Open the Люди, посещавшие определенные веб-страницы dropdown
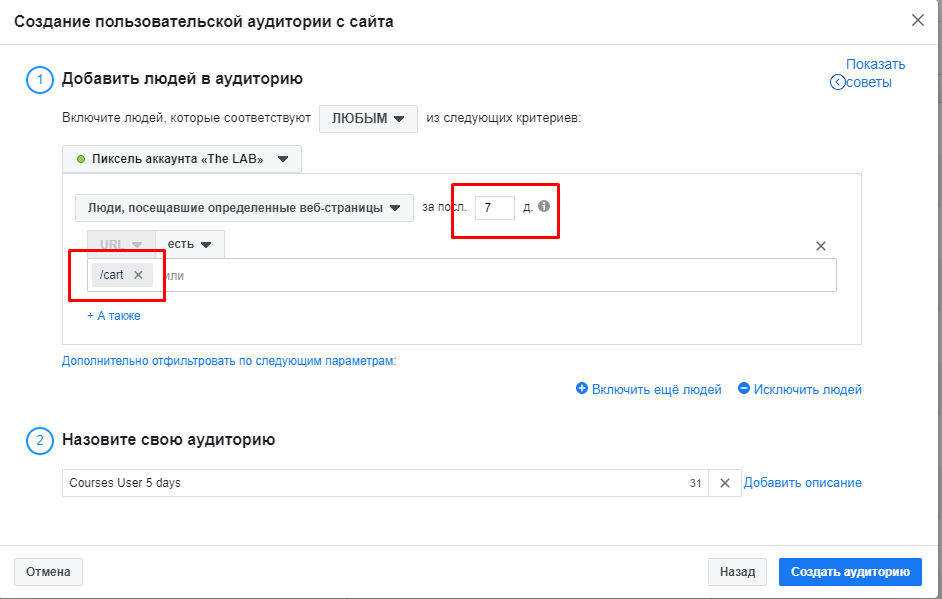The image size is (942, 599). [244, 208]
